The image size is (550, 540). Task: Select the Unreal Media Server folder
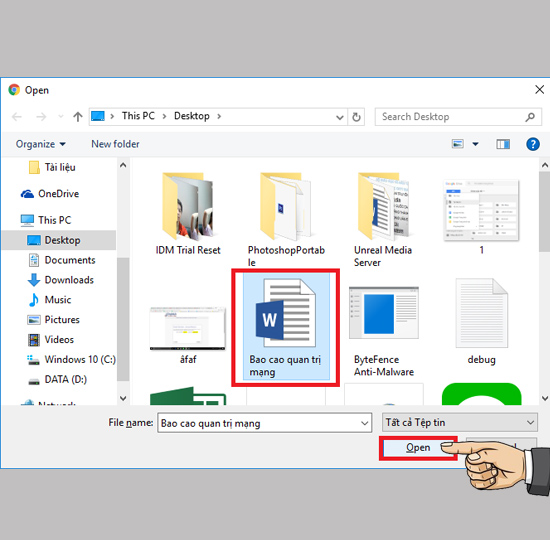[x=383, y=219]
